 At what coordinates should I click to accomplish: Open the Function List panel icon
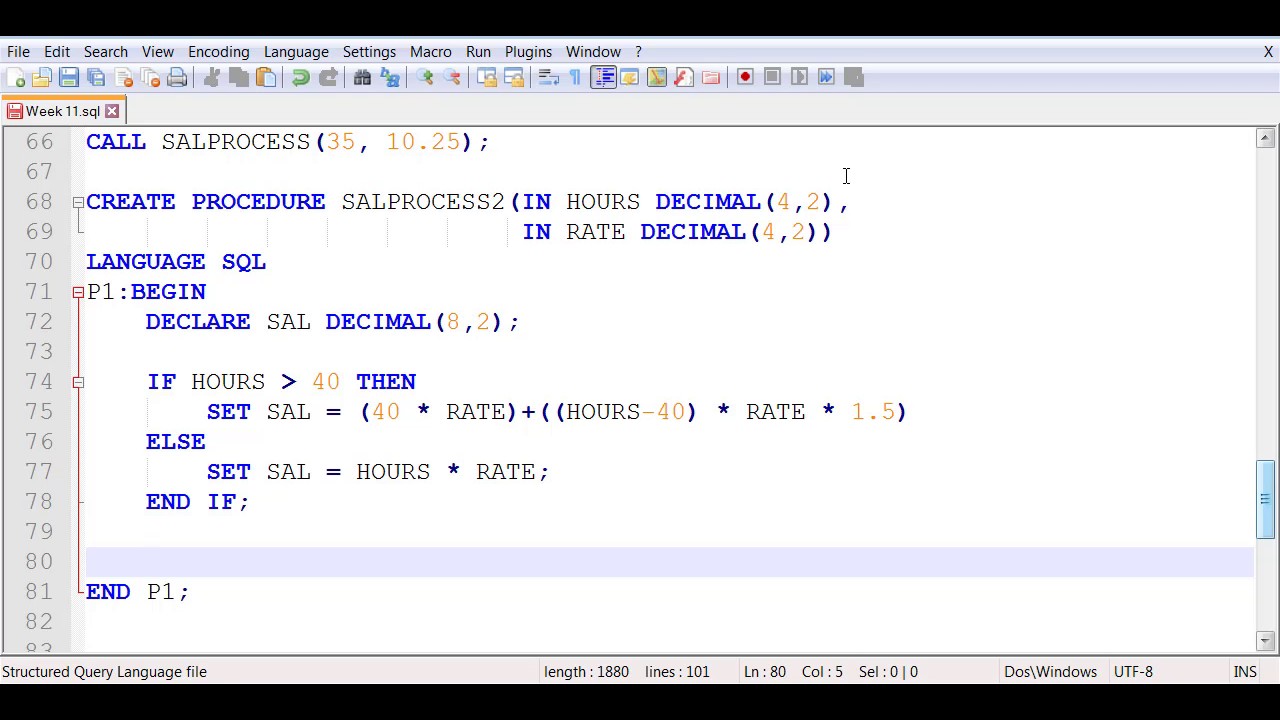pos(684,77)
